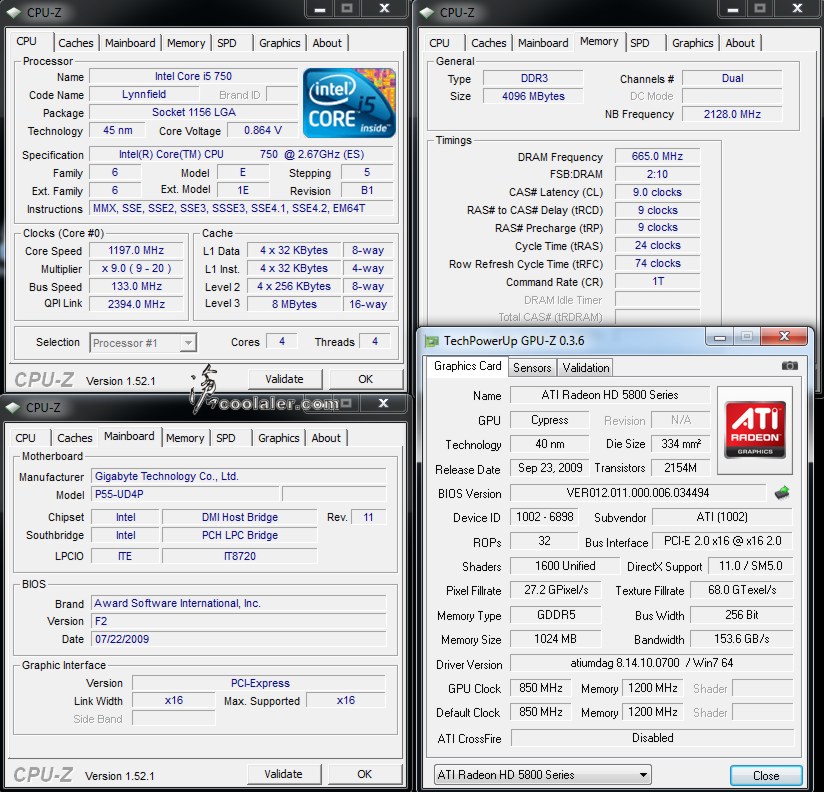Click the app icon of the CPU-Z memory window
Screen dimensions: 824x792
point(427,12)
